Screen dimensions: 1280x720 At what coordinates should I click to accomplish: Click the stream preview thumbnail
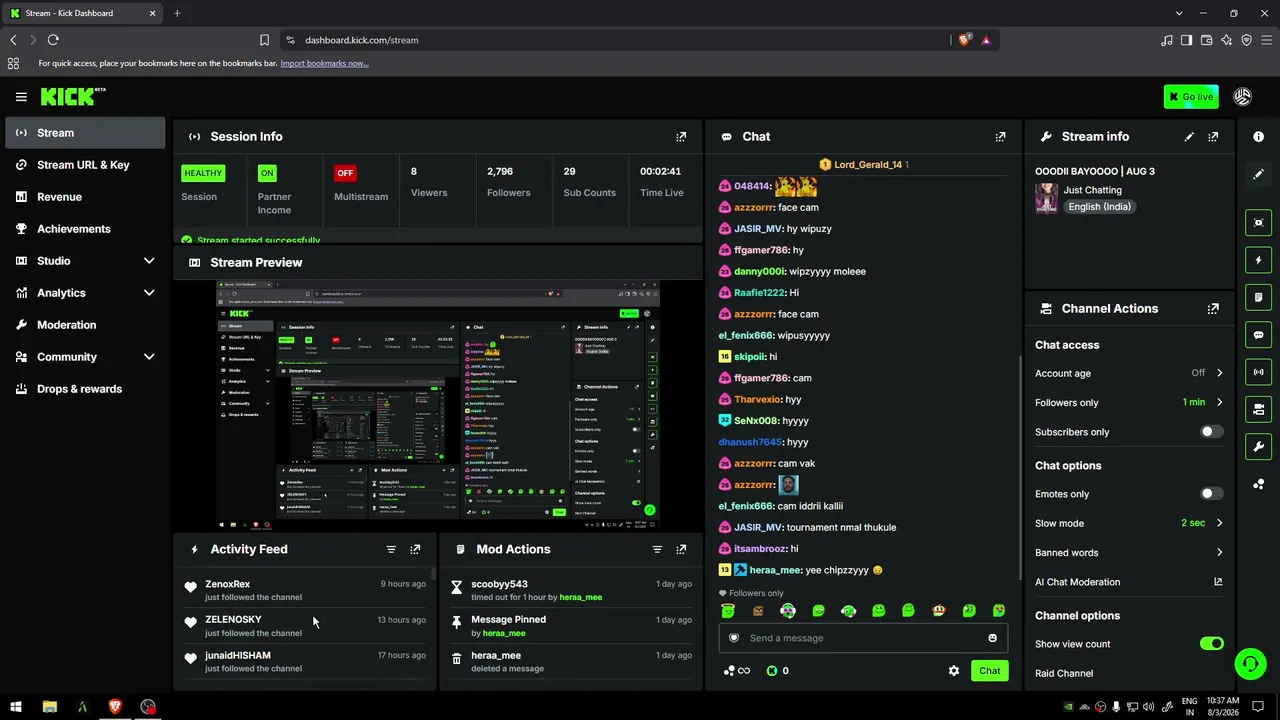pyautogui.click(x=438, y=405)
